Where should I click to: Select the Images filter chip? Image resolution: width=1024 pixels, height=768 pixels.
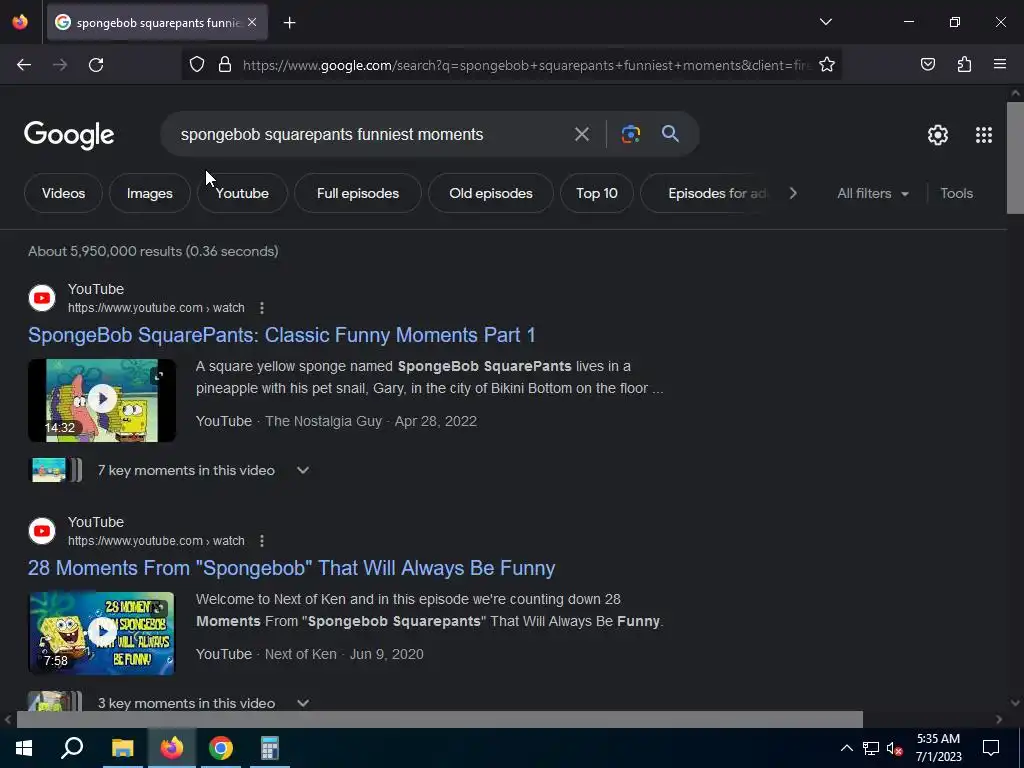point(150,193)
